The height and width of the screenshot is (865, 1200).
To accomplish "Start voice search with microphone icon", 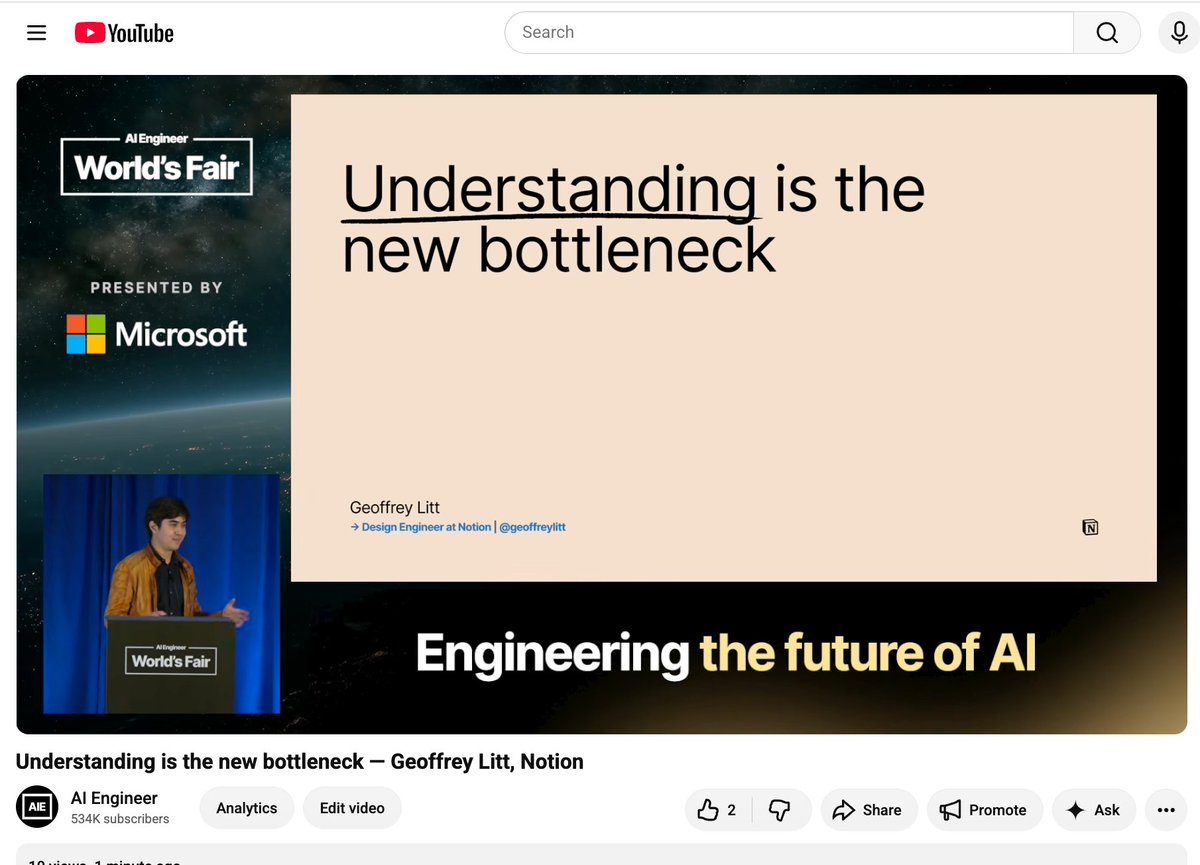I will [1179, 32].
